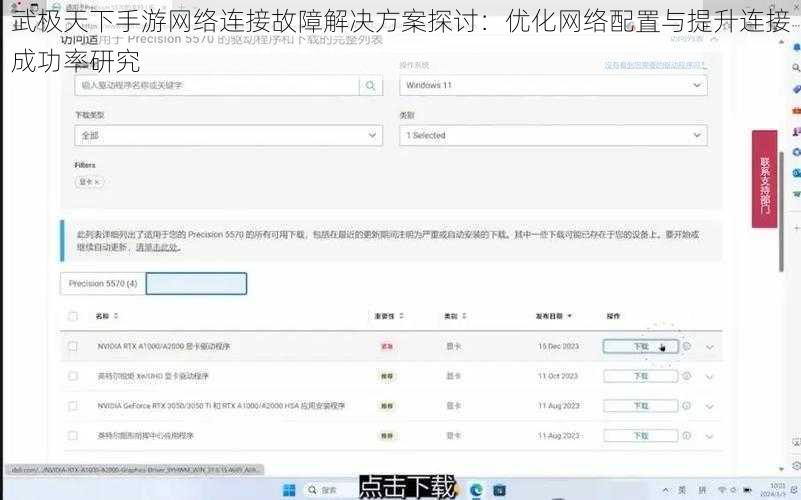Open the Windows Start menu icon

[x=289, y=490]
